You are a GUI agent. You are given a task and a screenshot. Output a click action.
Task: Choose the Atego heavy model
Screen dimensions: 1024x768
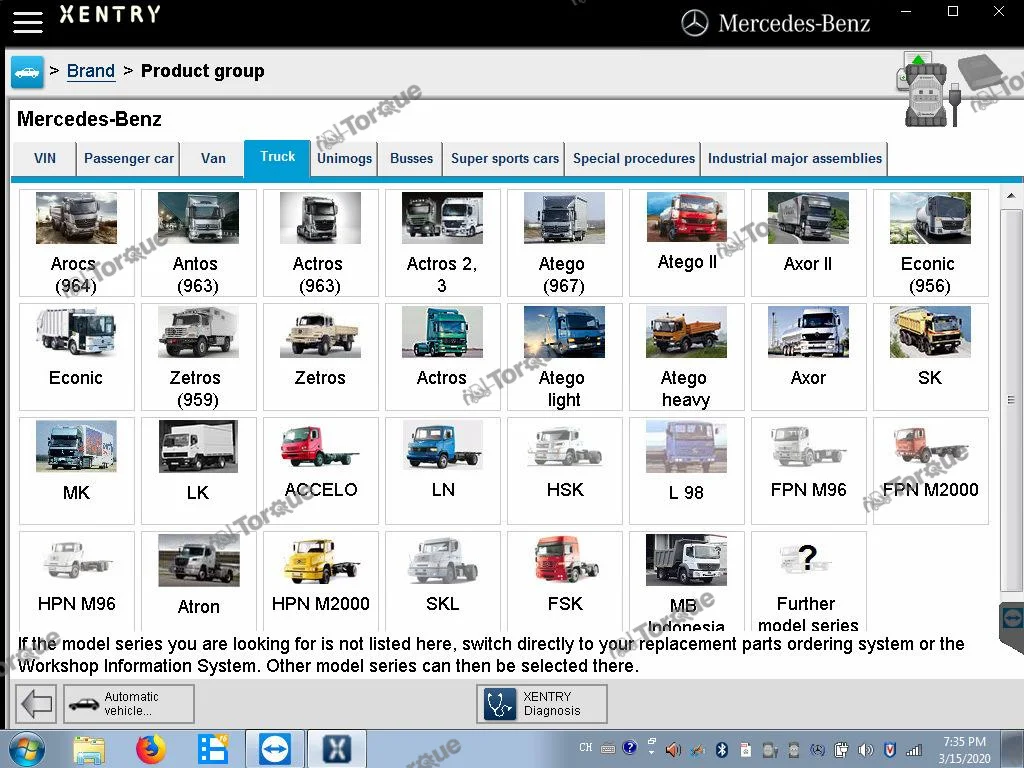(x=686, y=357)
